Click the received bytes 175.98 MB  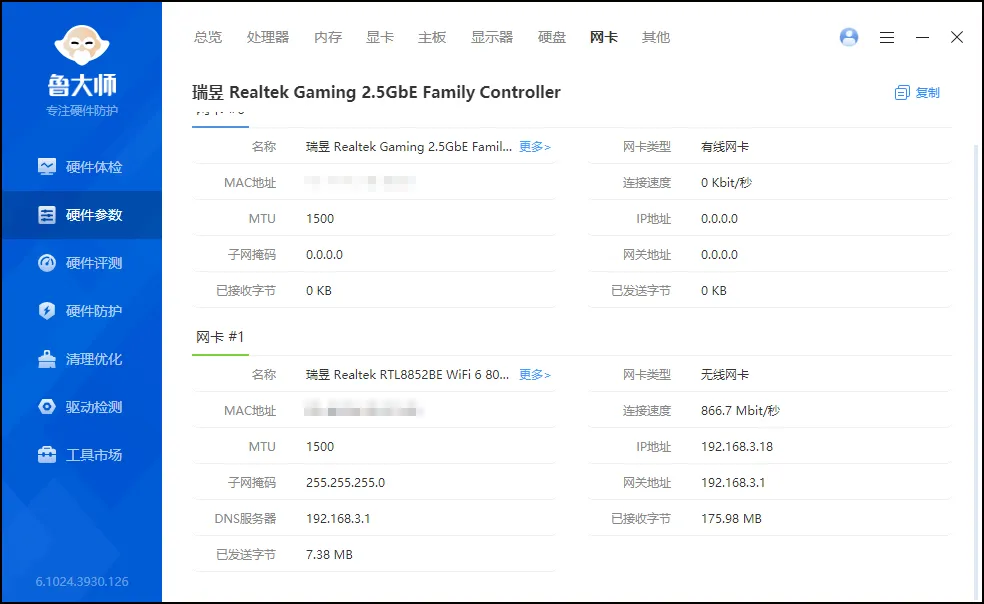point(731,518)
